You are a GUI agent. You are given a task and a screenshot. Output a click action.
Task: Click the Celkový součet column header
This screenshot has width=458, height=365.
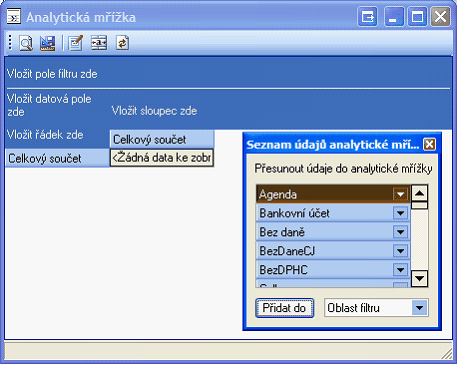click(x=162, y=139)
